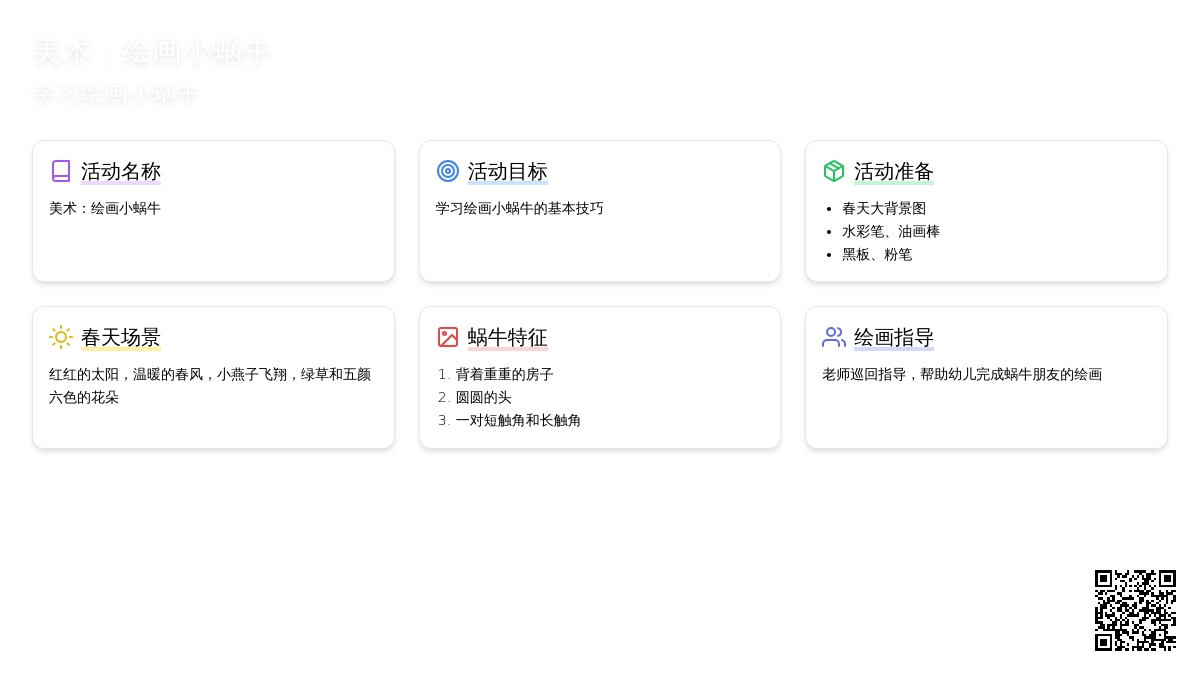
Task: Click the 活动准备 heading text
Action: tap(894, 171)
